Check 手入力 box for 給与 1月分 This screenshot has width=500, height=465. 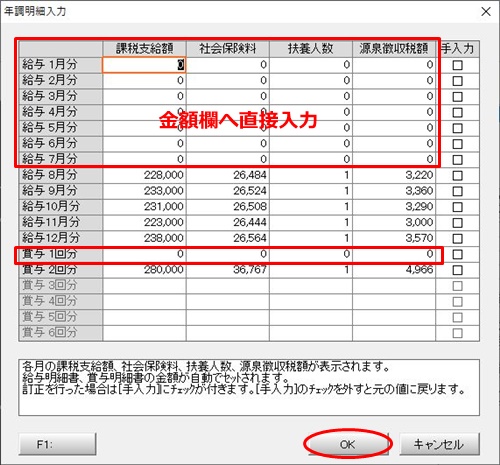click(457, 65)
